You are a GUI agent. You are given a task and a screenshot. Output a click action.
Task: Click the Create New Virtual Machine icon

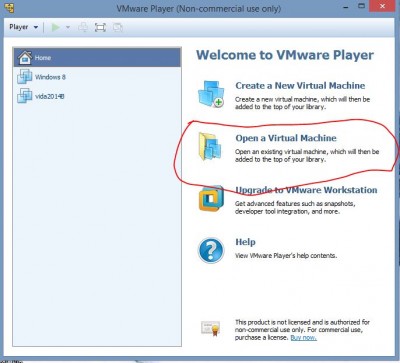coord(211,94)
